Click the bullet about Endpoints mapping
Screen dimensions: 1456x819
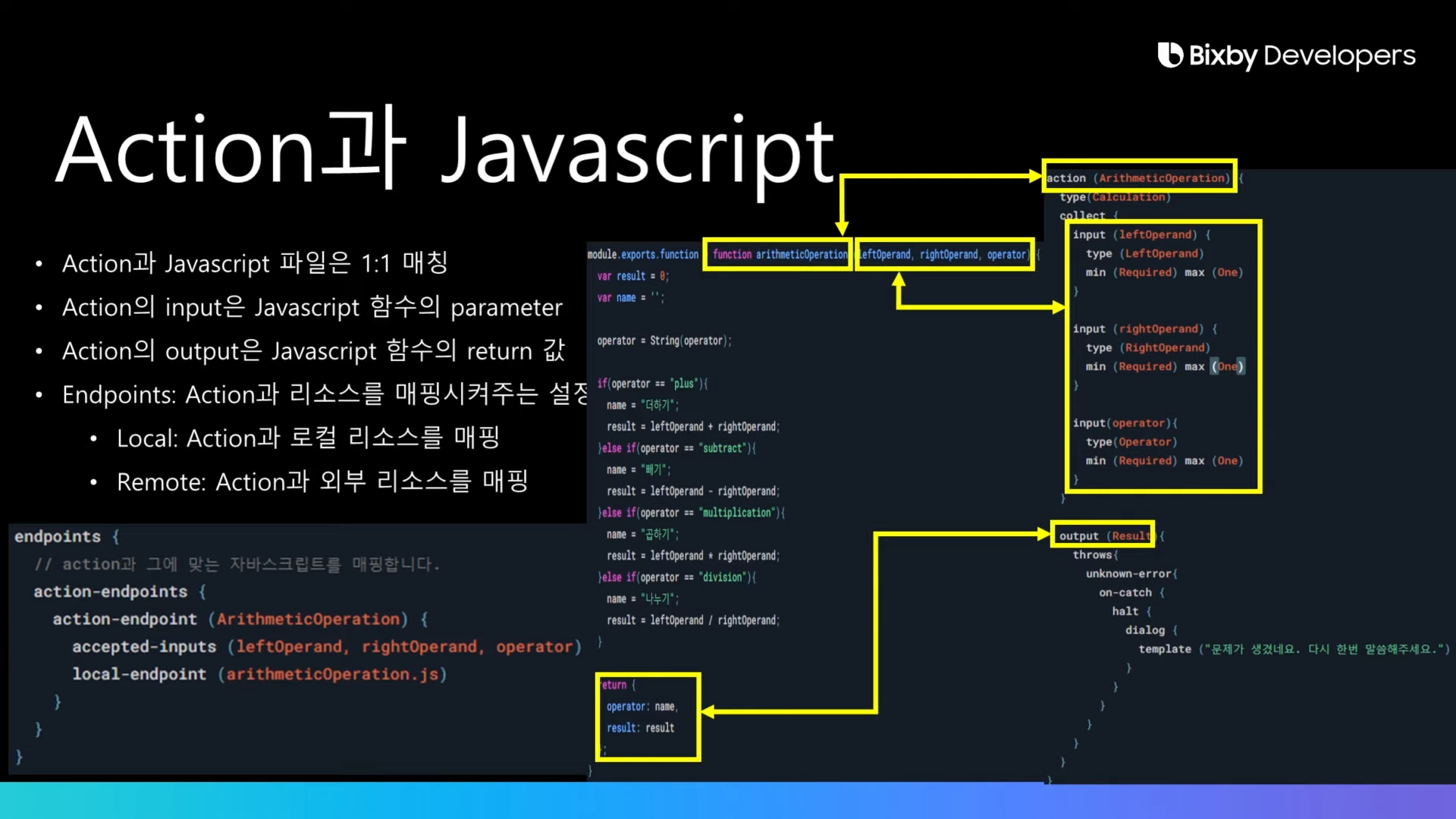click(324, 394)
